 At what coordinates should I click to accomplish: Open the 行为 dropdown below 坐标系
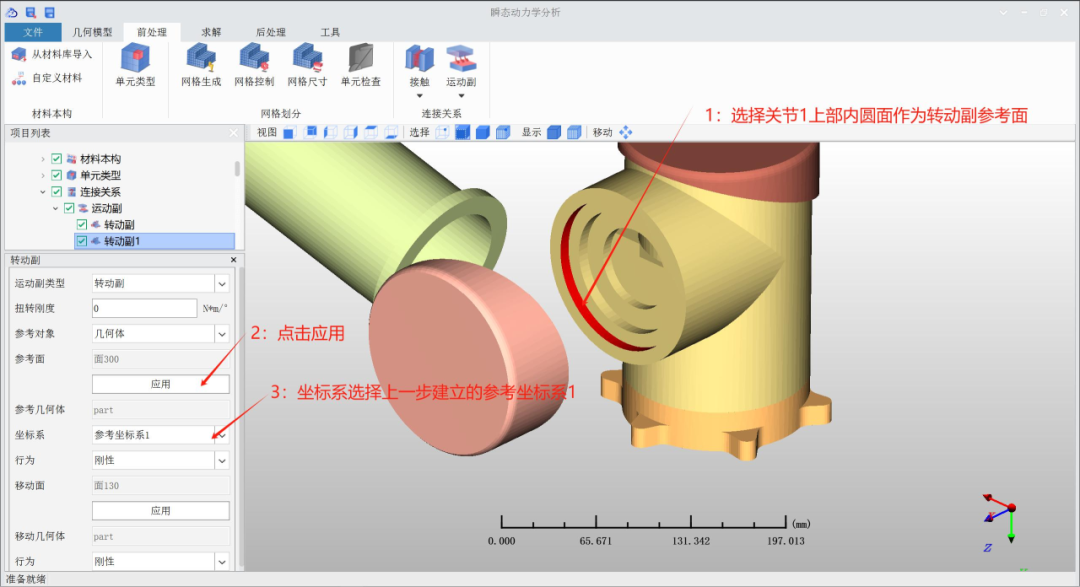click(x=222, y=460)
